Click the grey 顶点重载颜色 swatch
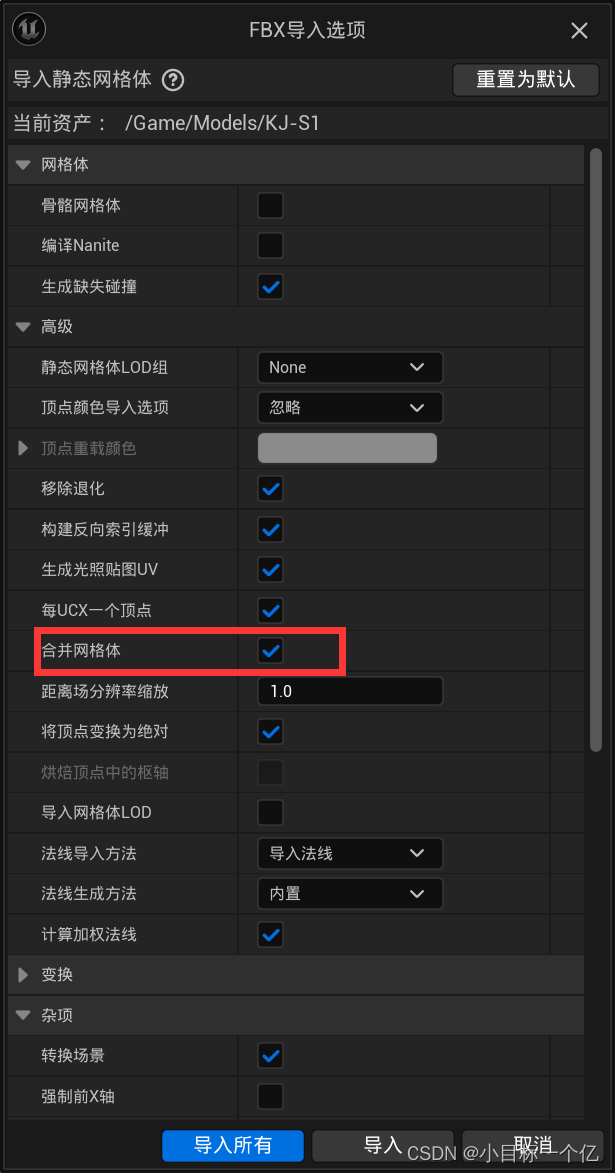Viewport: 615px width, 1173px height. click(x=347, y=448)
